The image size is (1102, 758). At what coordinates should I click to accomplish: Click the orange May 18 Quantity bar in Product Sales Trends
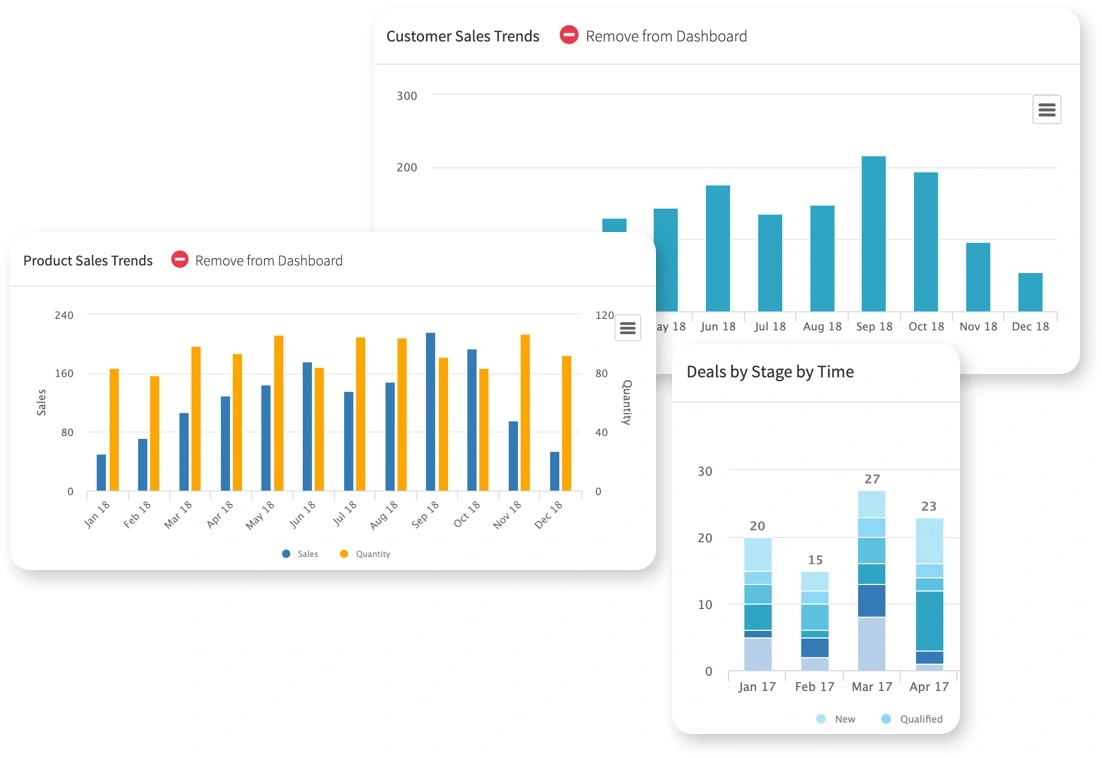(278, 413)
